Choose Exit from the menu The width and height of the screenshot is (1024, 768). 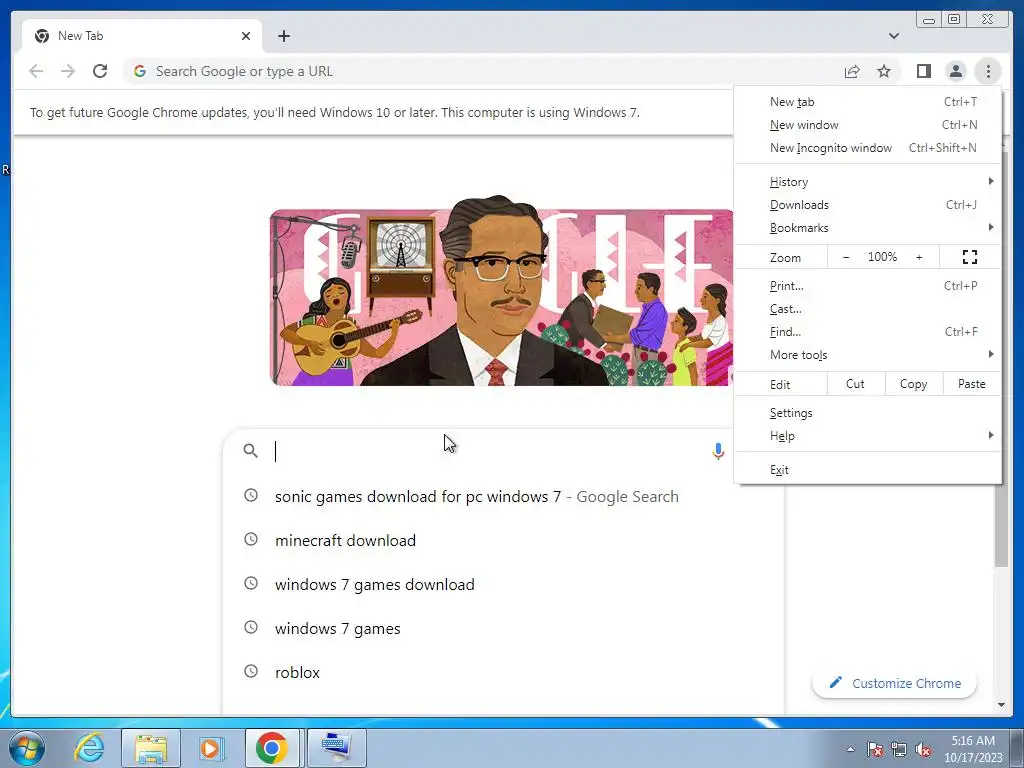coord(867,470)
